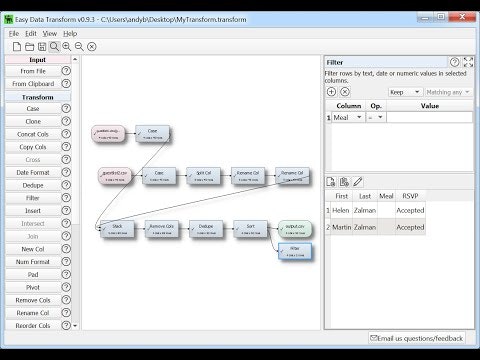Screen dimensions: 480x360
Task: Open help icon next to New Col
Action: click(66, 249)
